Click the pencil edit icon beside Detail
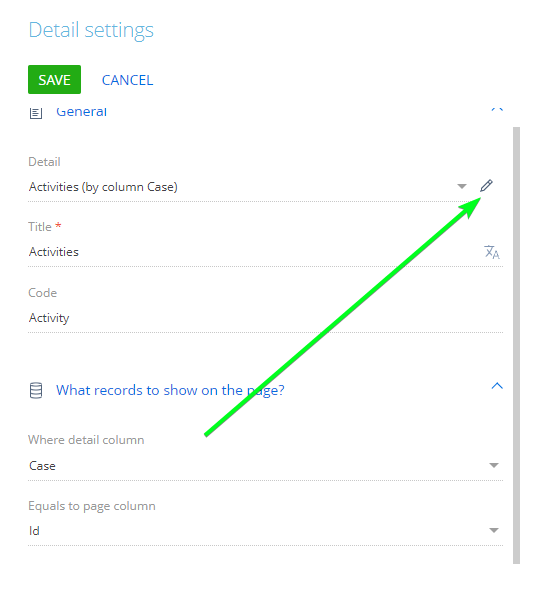548x601 pixels. 486,186
